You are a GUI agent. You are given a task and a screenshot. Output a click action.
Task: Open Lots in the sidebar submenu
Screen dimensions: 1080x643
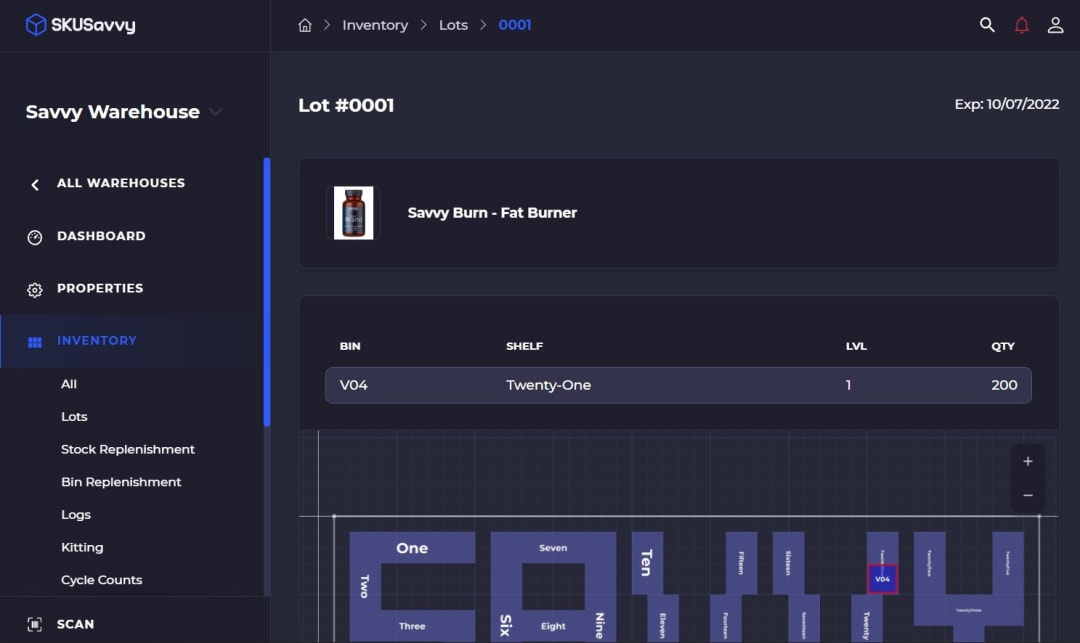[74, 417]
